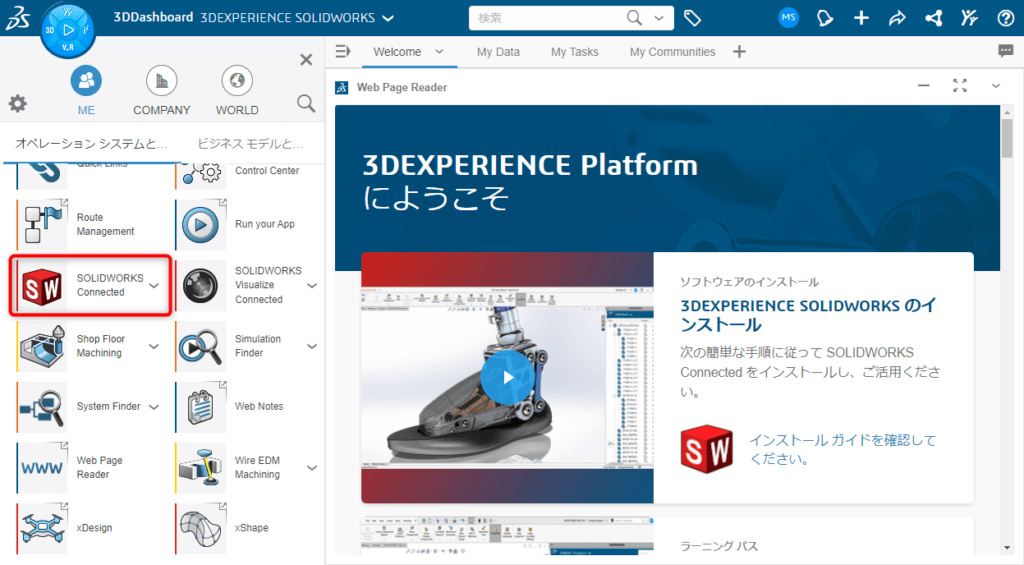Toggle the dashboard tab list panel icon
This screenshot has width=1024, height=565.
[343, 51]
